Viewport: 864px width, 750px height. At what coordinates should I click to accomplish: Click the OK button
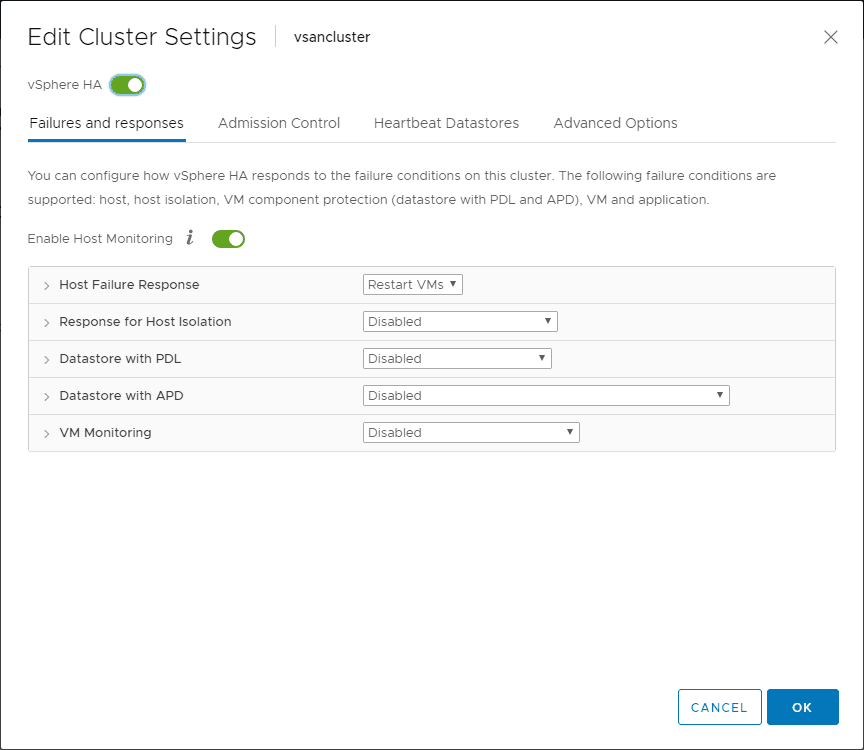click(802, 707)
